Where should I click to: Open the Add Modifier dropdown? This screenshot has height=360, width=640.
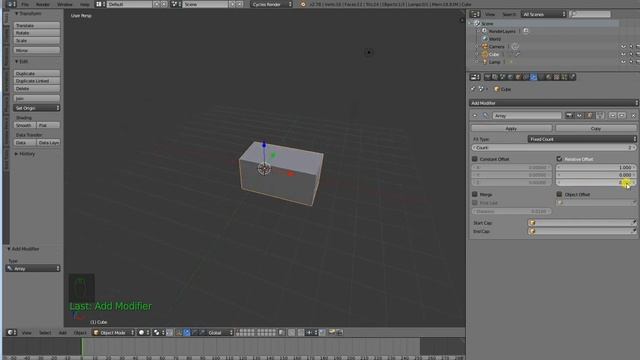click(x=553, y=103)
